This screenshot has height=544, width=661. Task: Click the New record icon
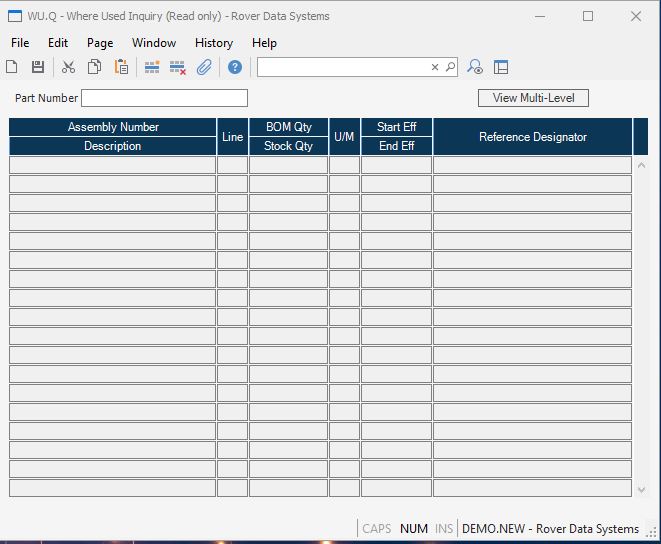pos(12,67)
